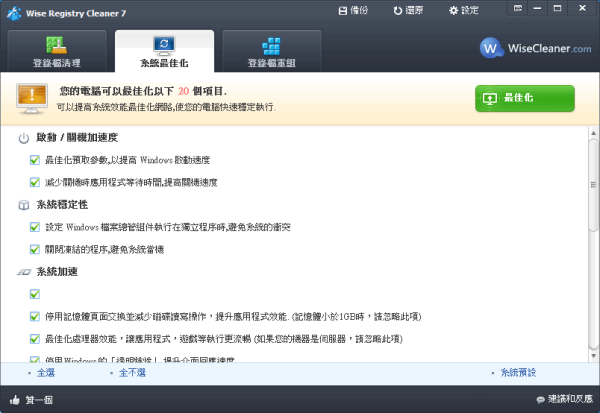Screen dimensions: 600x413
Task: Open the 備份 backup option
Action: (x=353, y=10)
